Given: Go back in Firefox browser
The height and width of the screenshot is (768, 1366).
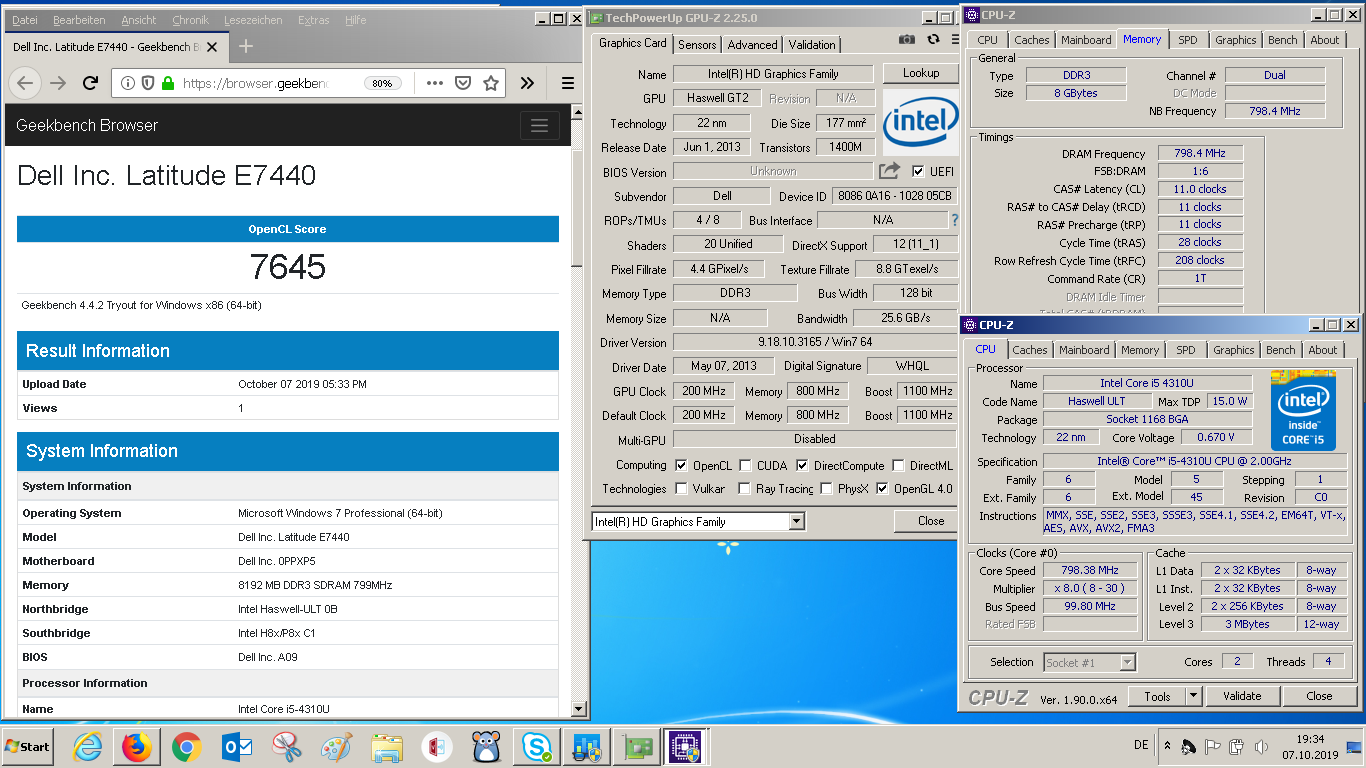Looking at the screenshot, I should (26, 83).
